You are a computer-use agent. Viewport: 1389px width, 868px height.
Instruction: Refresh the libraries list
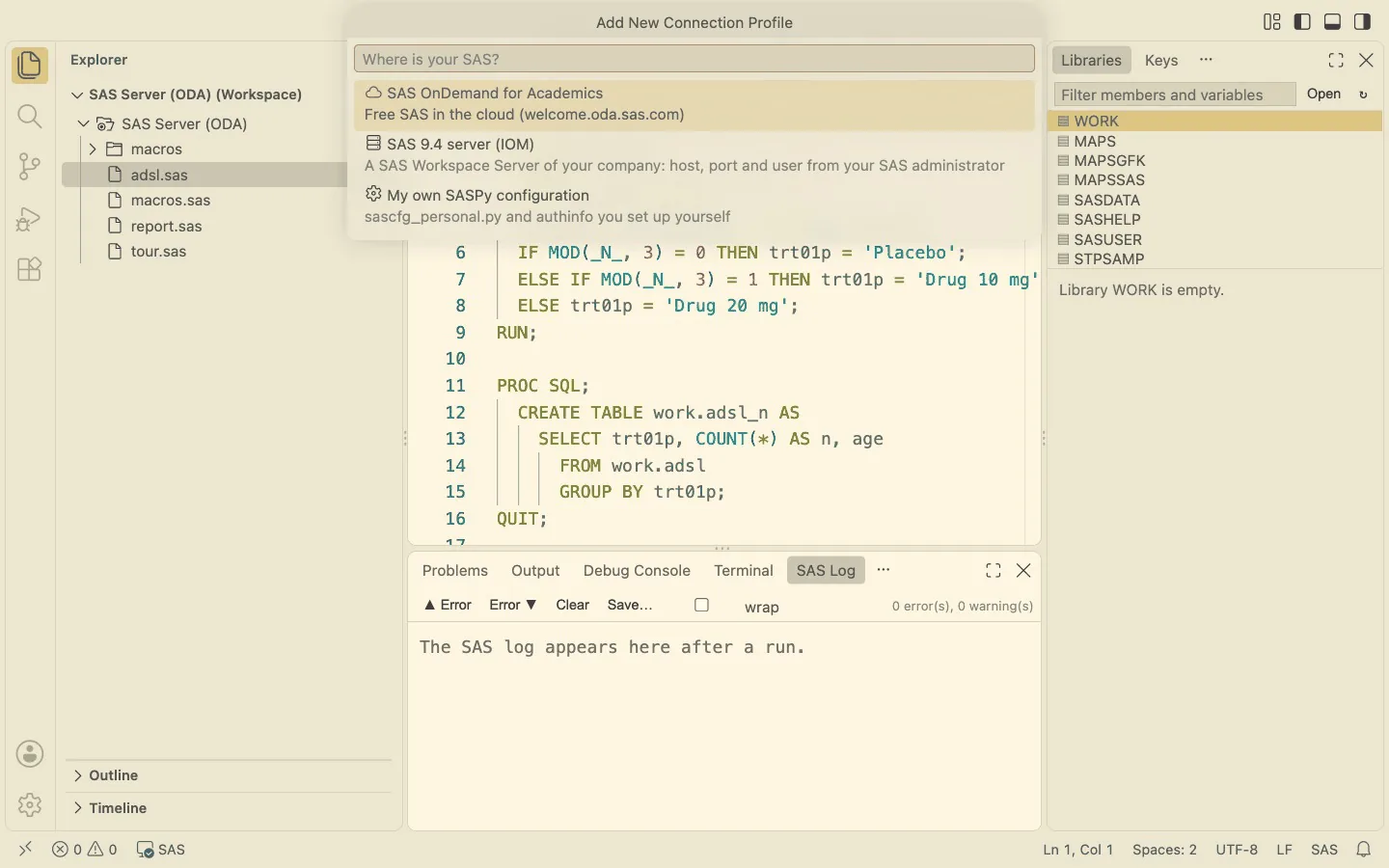(x=1363, y=95)
